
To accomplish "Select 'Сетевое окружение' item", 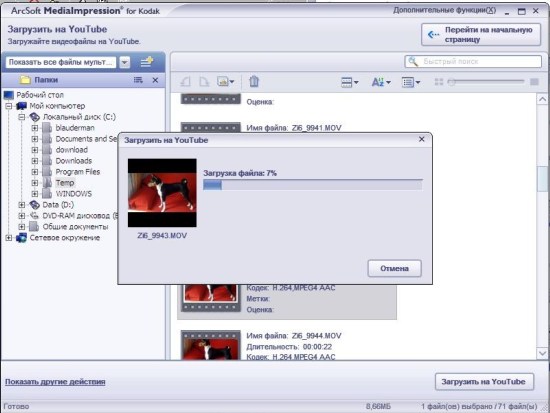I will 65,238.
